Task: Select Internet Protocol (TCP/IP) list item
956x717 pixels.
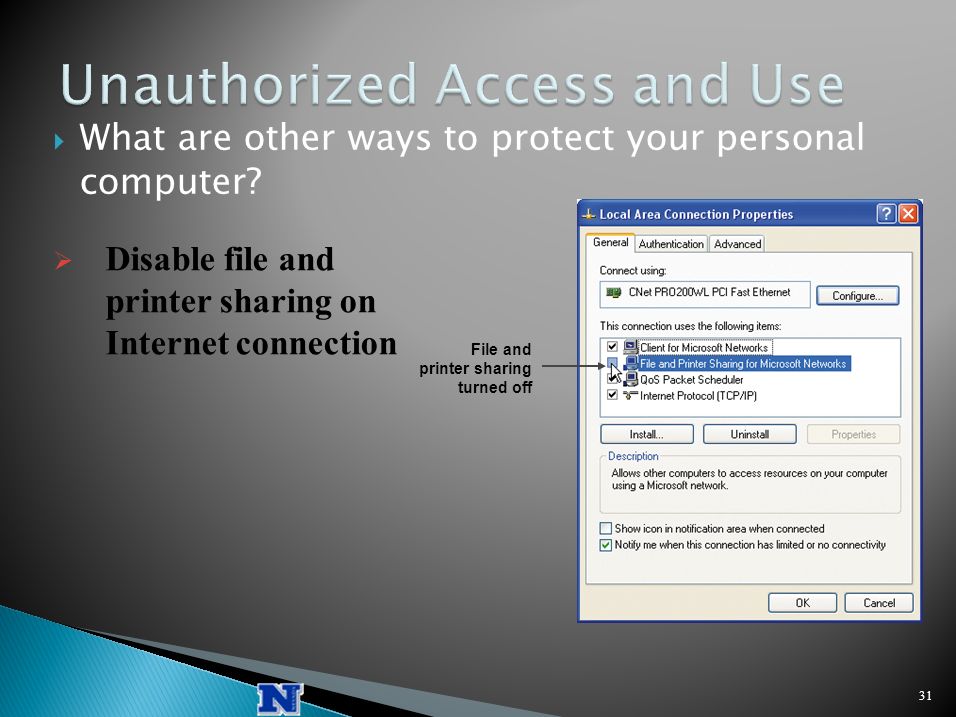Action: point(698,396)
